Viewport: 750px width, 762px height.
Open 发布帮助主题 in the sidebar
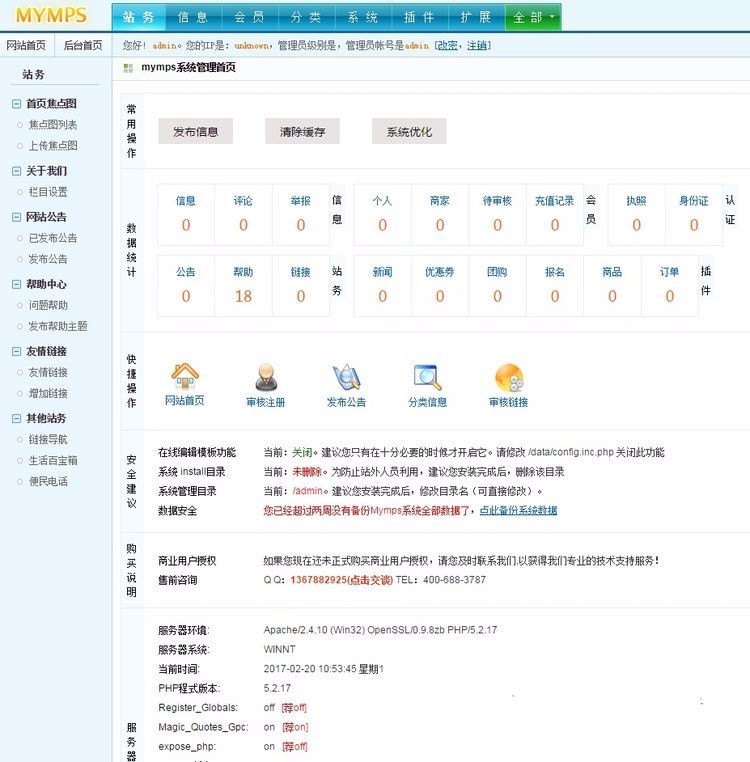[57, 326]
